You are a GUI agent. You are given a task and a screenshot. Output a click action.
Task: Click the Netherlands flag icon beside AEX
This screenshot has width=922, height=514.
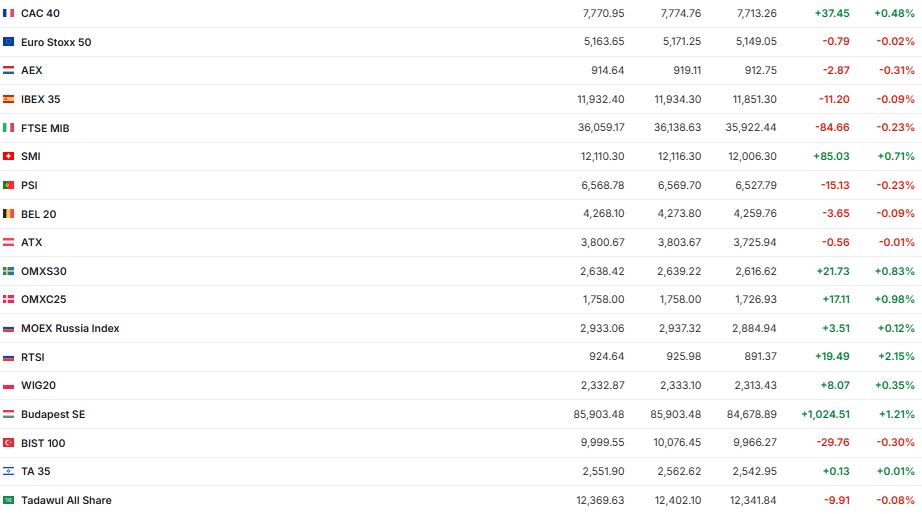[9, 70]
